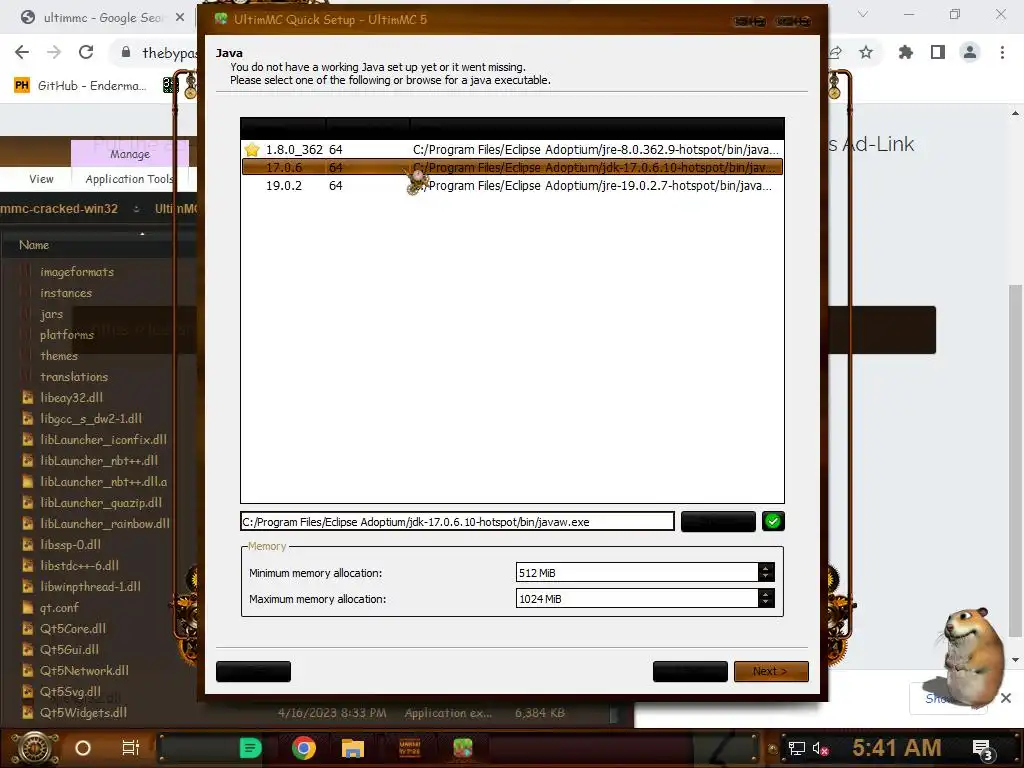
Task: Sort Explorer by Name column header
Action: tap(34, 245)
